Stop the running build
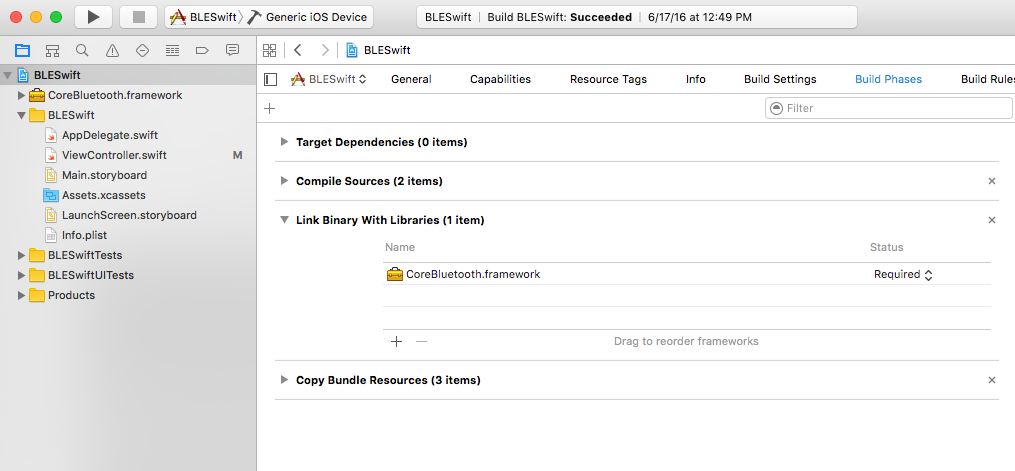This screenshot has height=471, width=1015. pyautogui.click(x=139, y=17)
